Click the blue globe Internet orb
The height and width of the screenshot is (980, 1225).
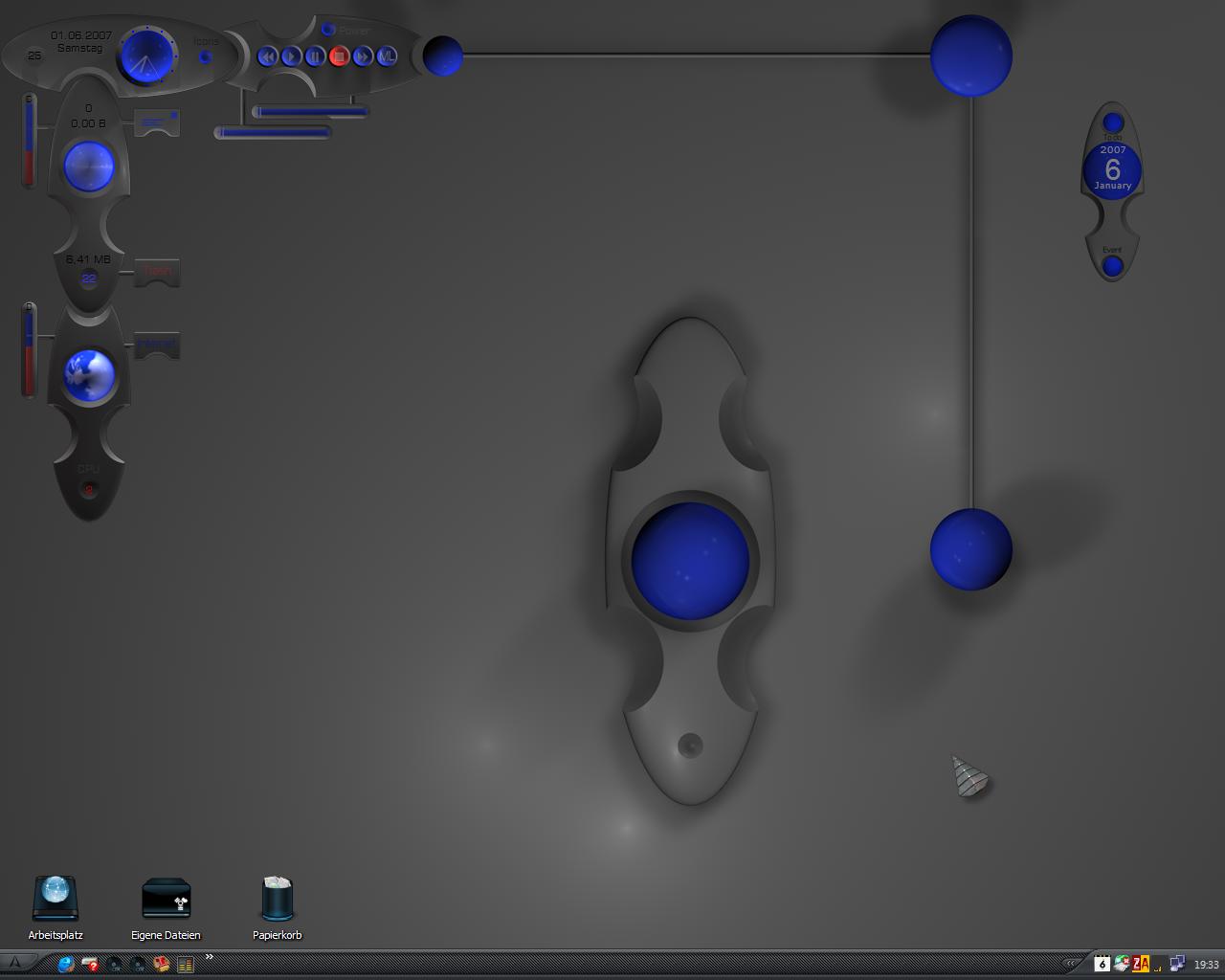tap(89, 374)
